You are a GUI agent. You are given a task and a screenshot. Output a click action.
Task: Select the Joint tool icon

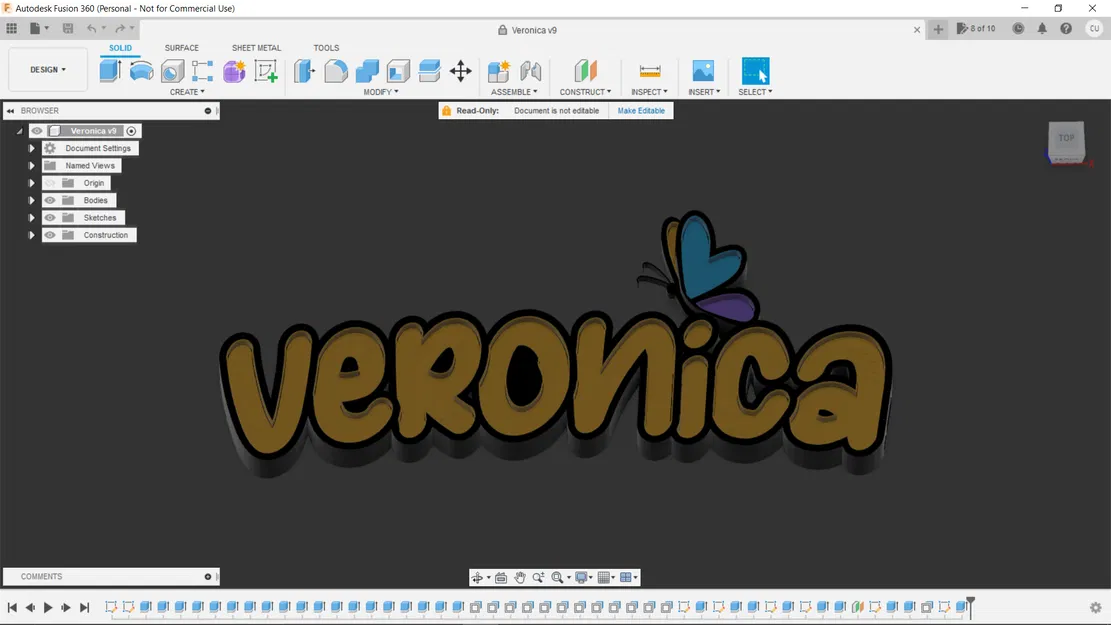click(x=530, y=71)
